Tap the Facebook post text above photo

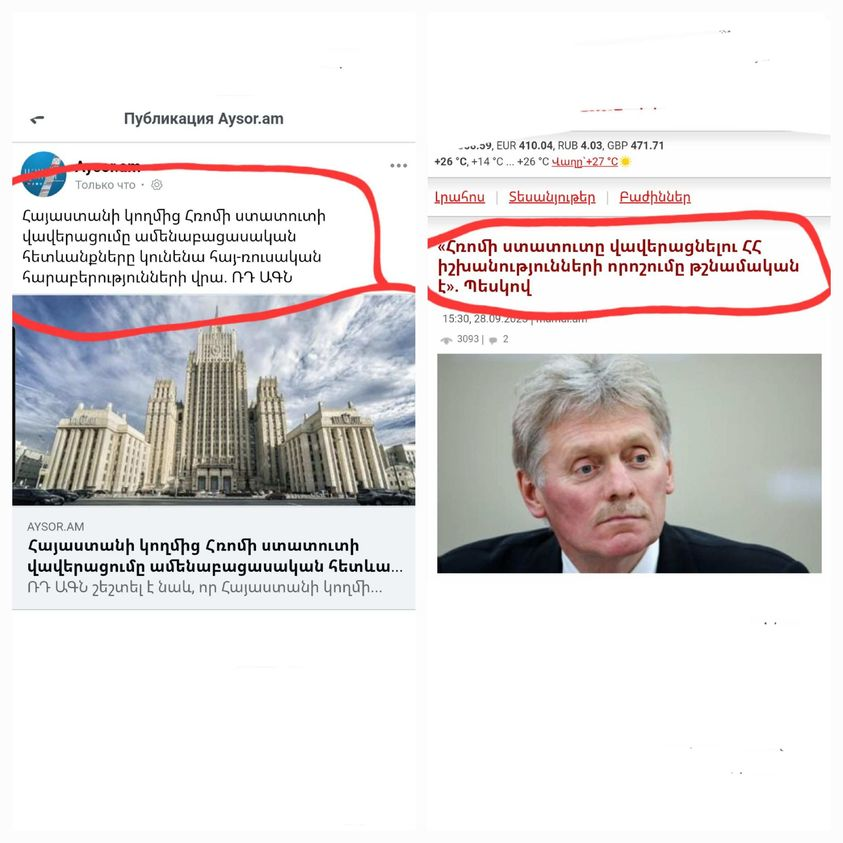pos(174,247)
